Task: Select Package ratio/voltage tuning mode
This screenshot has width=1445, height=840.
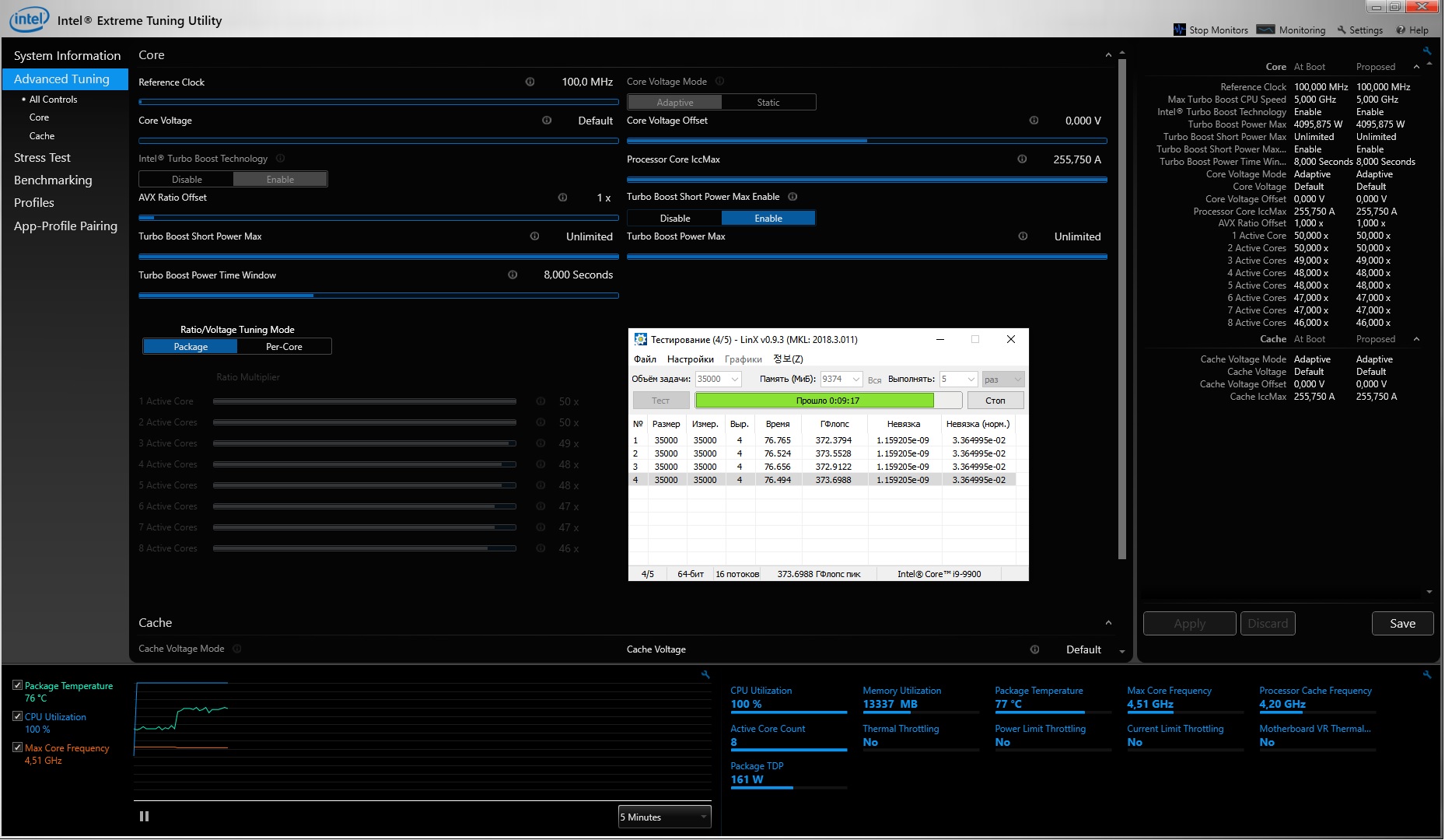Action: (191, 347)
